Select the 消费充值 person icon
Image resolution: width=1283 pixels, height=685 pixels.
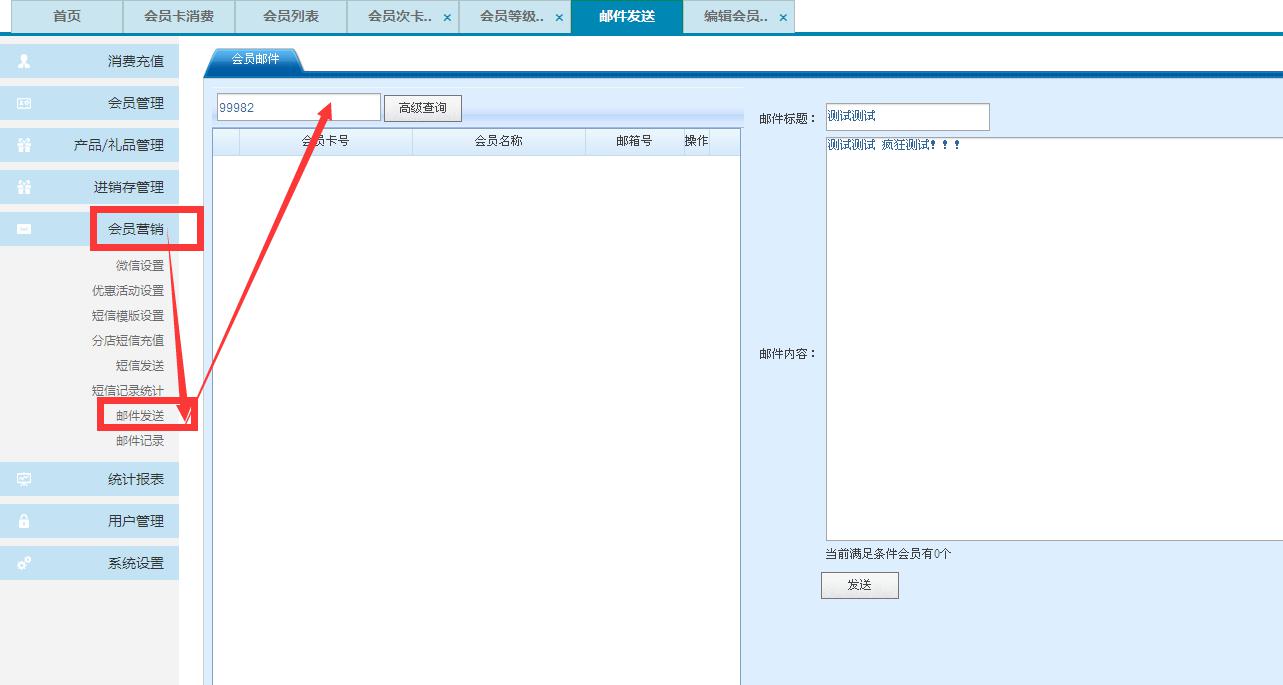[22, 61]
